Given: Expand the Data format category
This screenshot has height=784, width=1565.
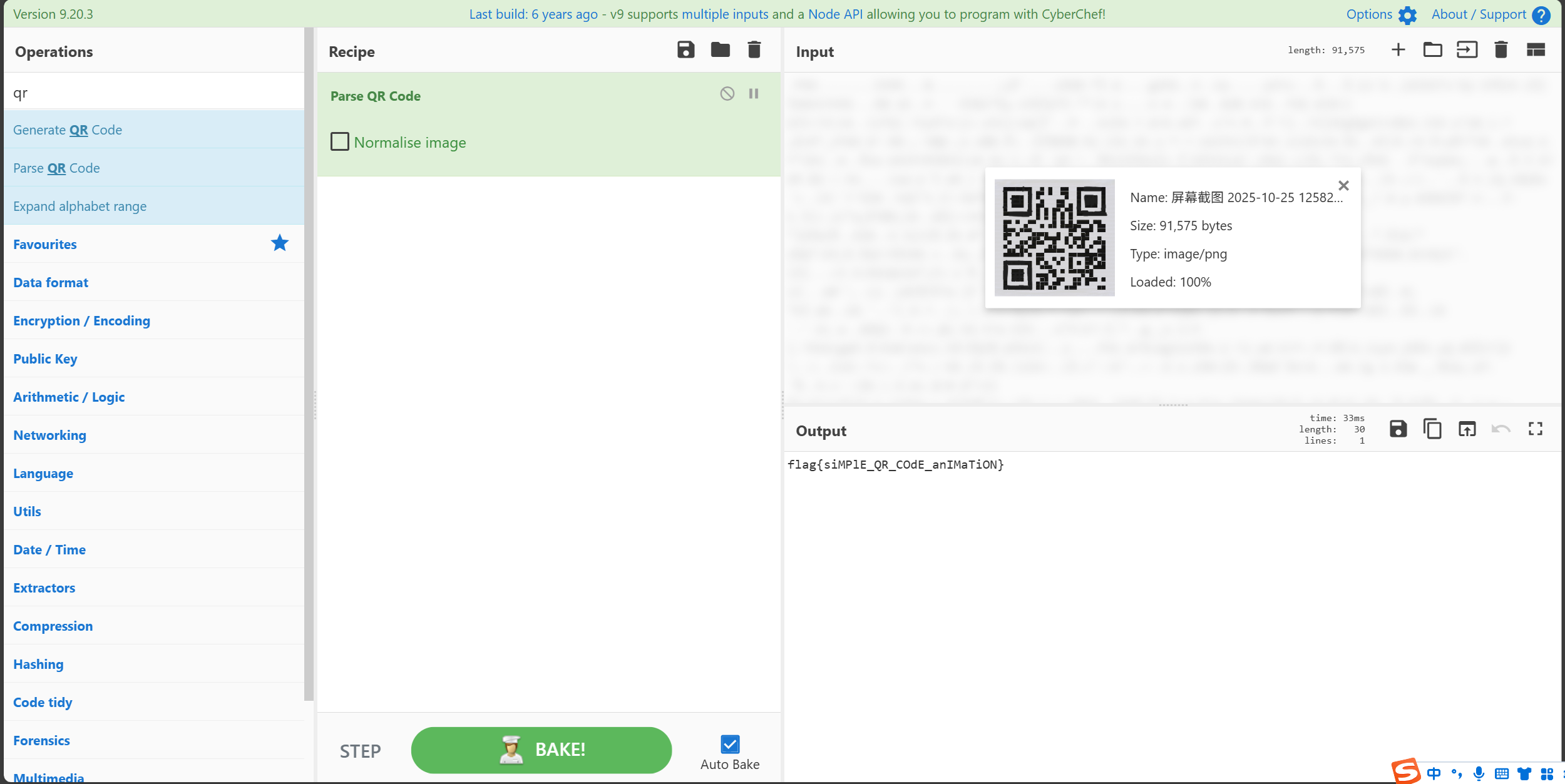Looking at the screenshot, I should click(51, 283).
